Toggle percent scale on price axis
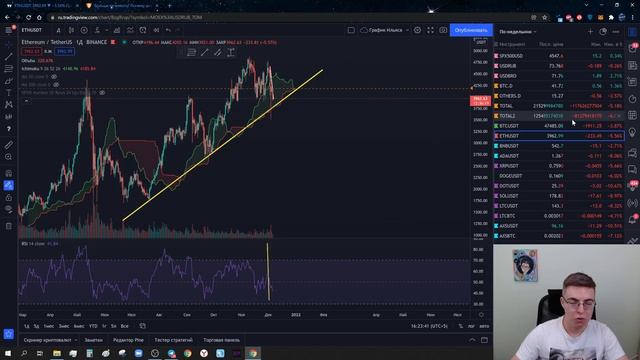Image resolution: width=640 pixels, height=360 pixels. click(460, 326)
